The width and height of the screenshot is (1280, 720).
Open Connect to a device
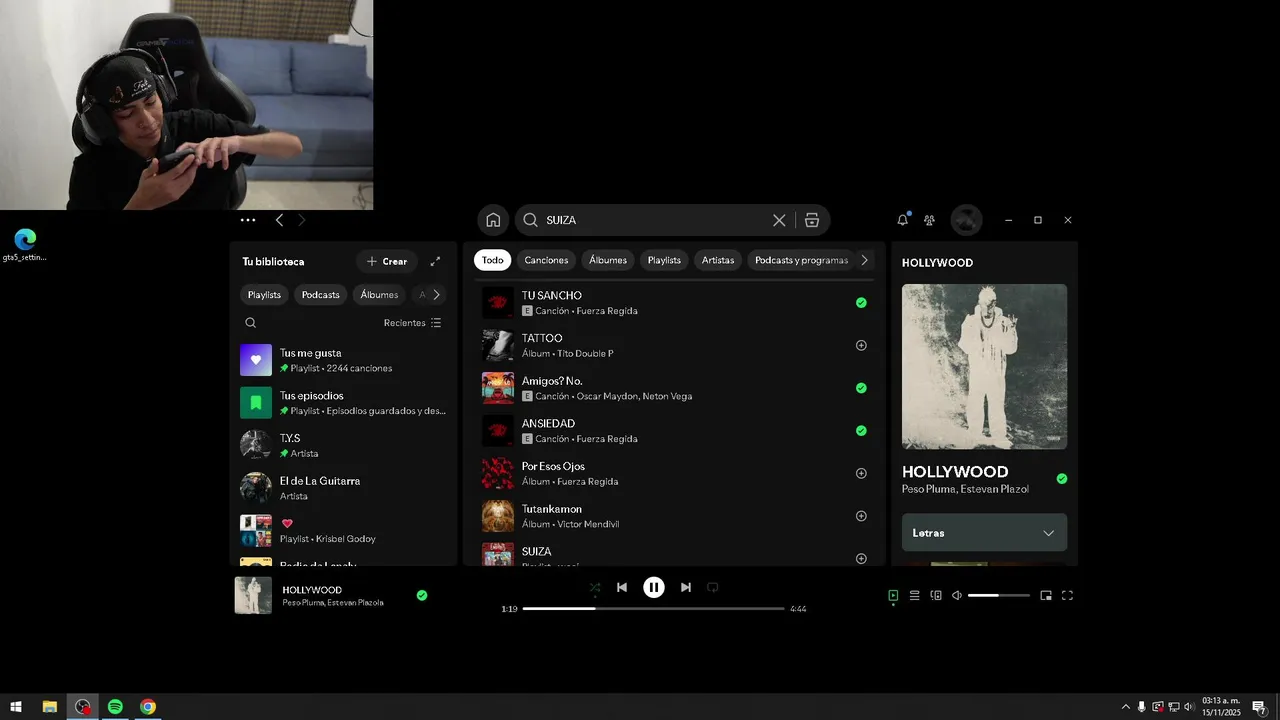tap(936, 595)
